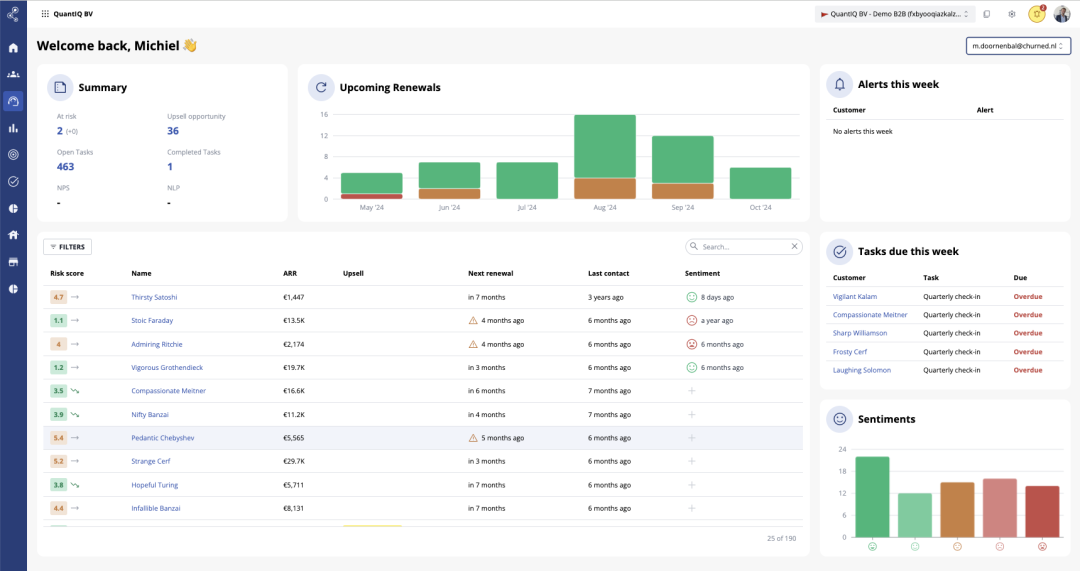Open the checkmark tasks sidebar icon

pyautogui.click(x=13, y=182)
